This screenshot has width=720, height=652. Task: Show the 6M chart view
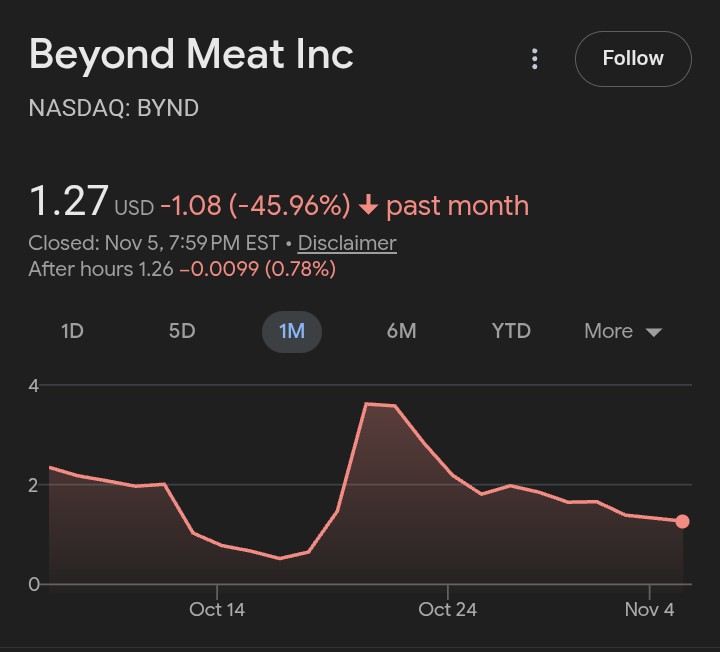(x=401, y=331)
